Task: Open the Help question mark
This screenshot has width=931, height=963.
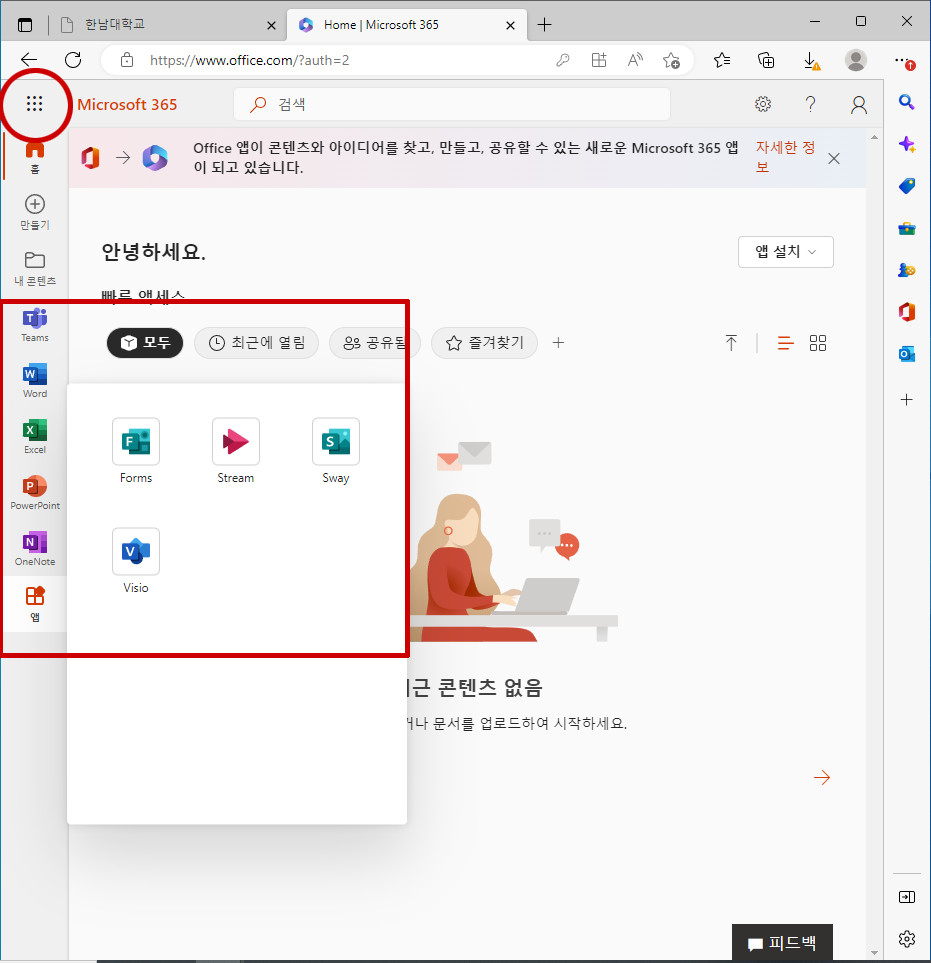Action: point(811,104)
